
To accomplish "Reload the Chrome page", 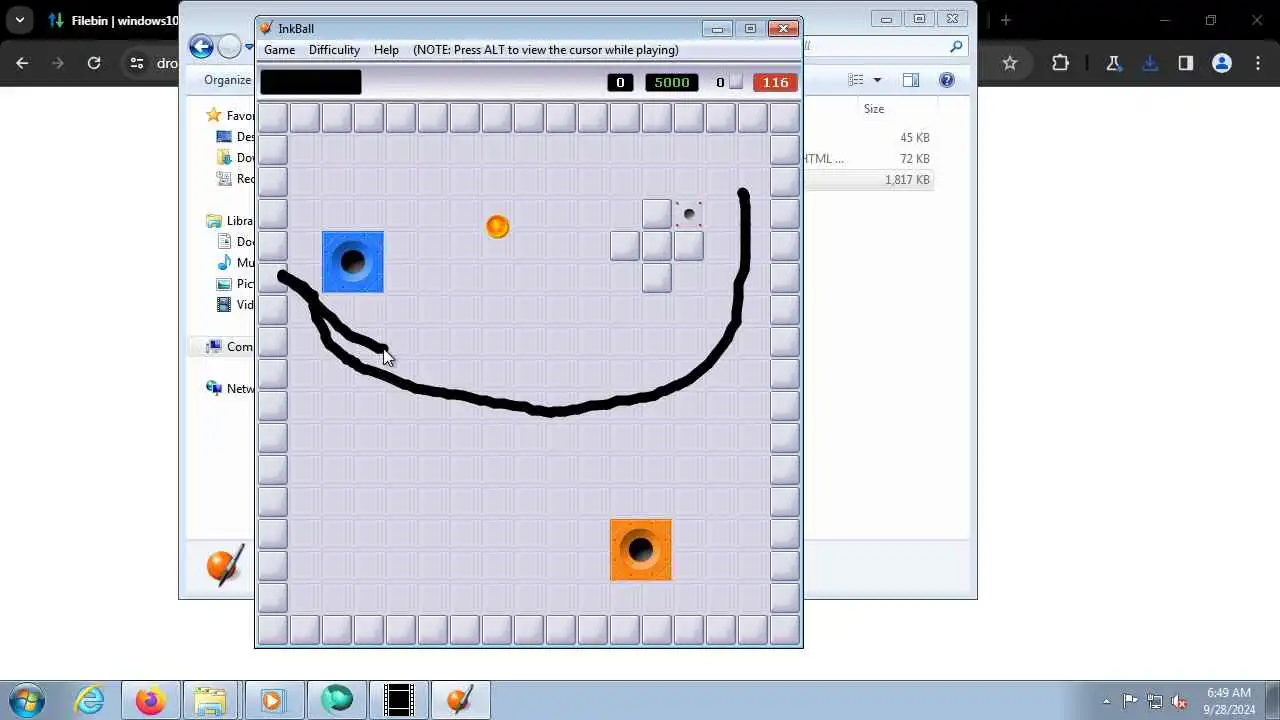I will (x=94, y=63).
